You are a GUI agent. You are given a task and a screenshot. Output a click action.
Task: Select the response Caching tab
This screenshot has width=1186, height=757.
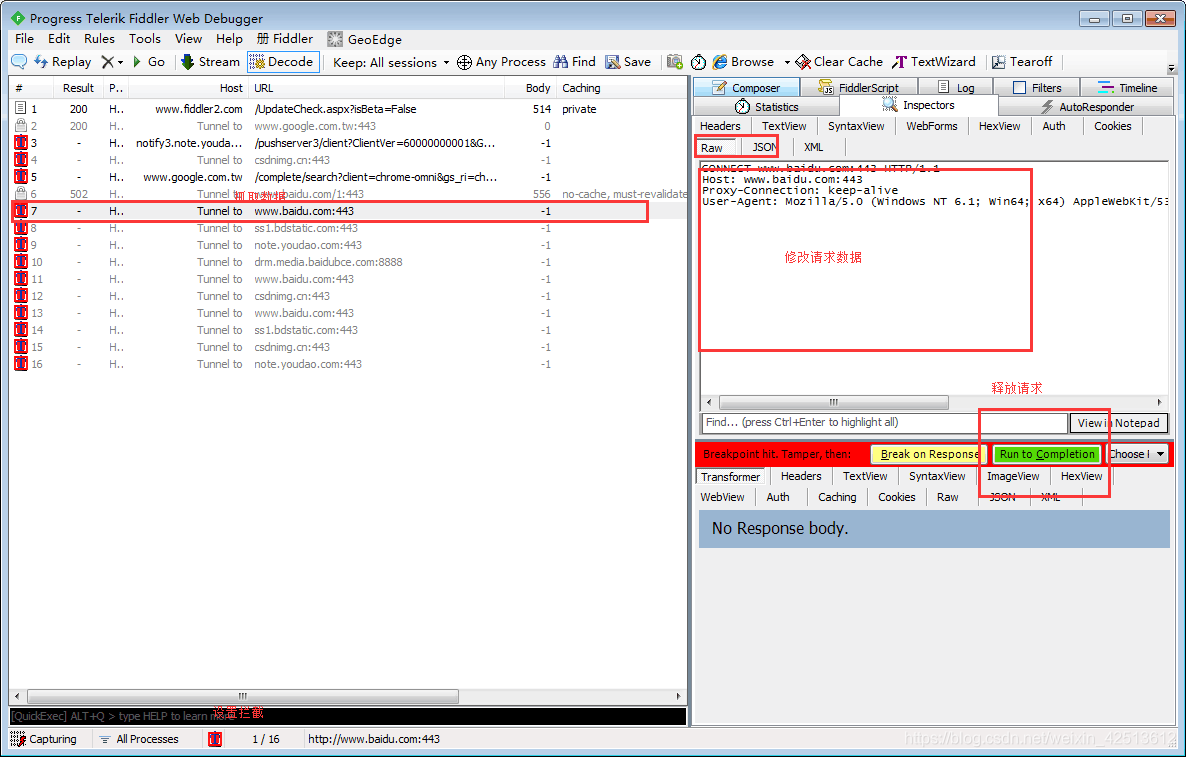pyautogui.click(x=837, y=497)
